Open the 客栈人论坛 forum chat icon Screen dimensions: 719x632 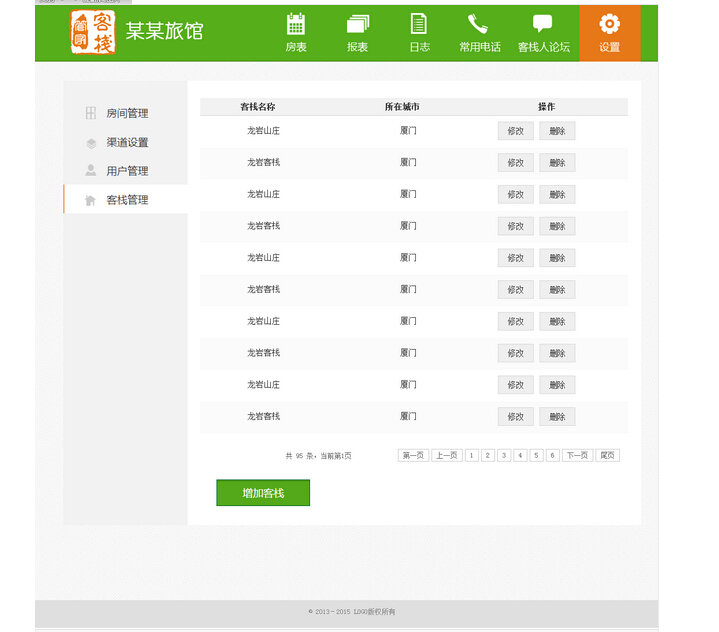coord(543,25)
